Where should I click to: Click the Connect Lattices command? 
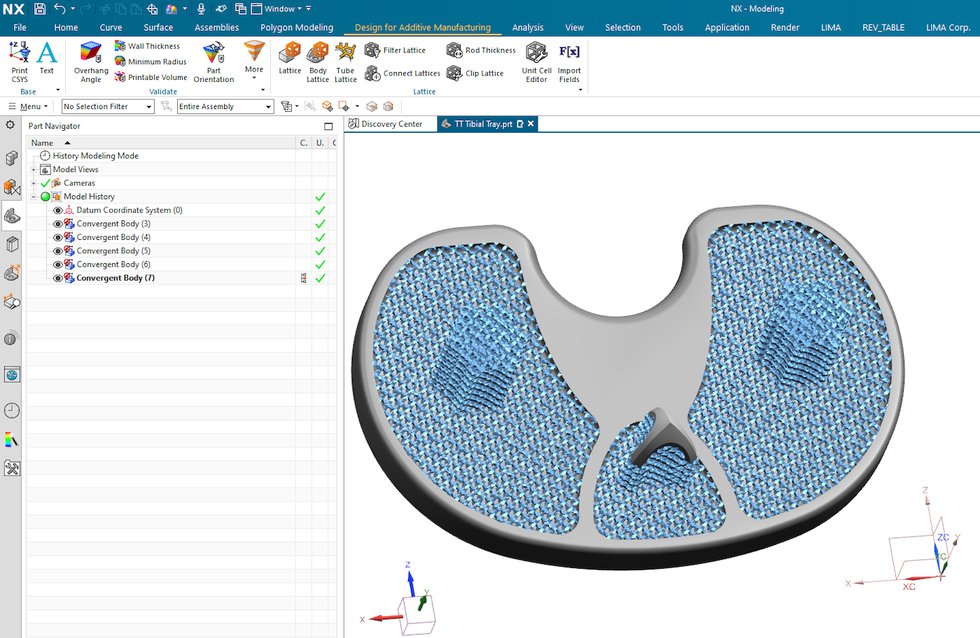click(409, 73)
